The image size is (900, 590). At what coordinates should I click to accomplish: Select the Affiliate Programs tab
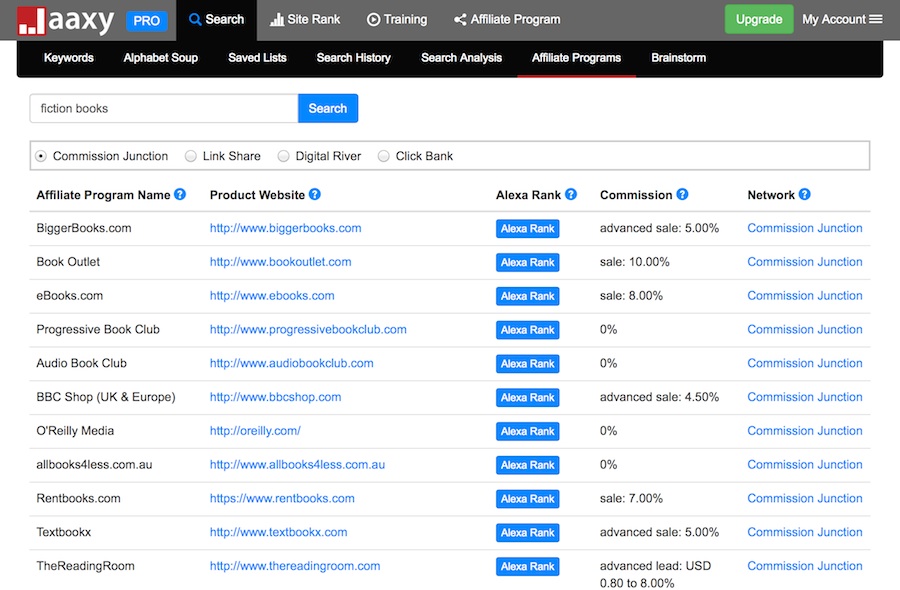576,58
